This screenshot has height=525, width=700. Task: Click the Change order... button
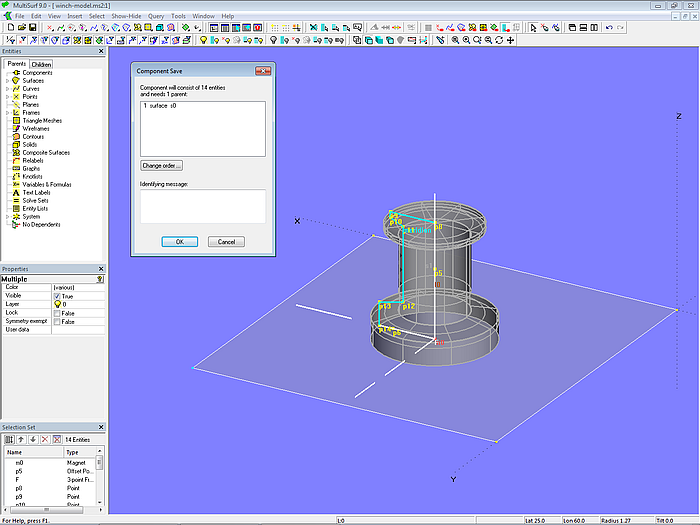point(162,165)
